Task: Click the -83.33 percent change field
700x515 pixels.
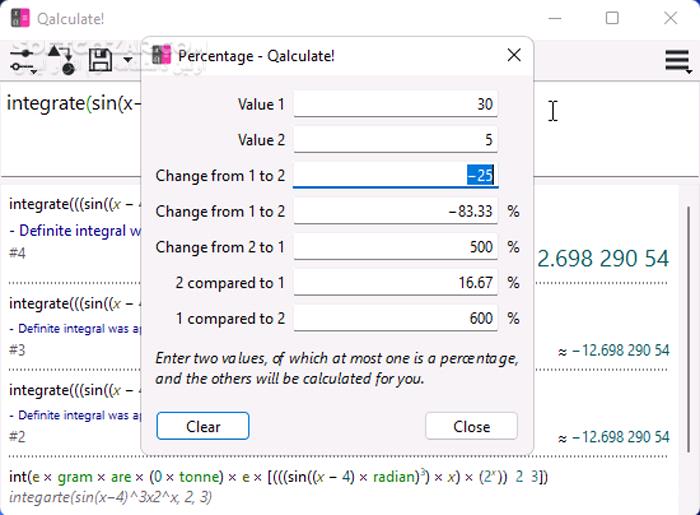Action: coord(395,212)
